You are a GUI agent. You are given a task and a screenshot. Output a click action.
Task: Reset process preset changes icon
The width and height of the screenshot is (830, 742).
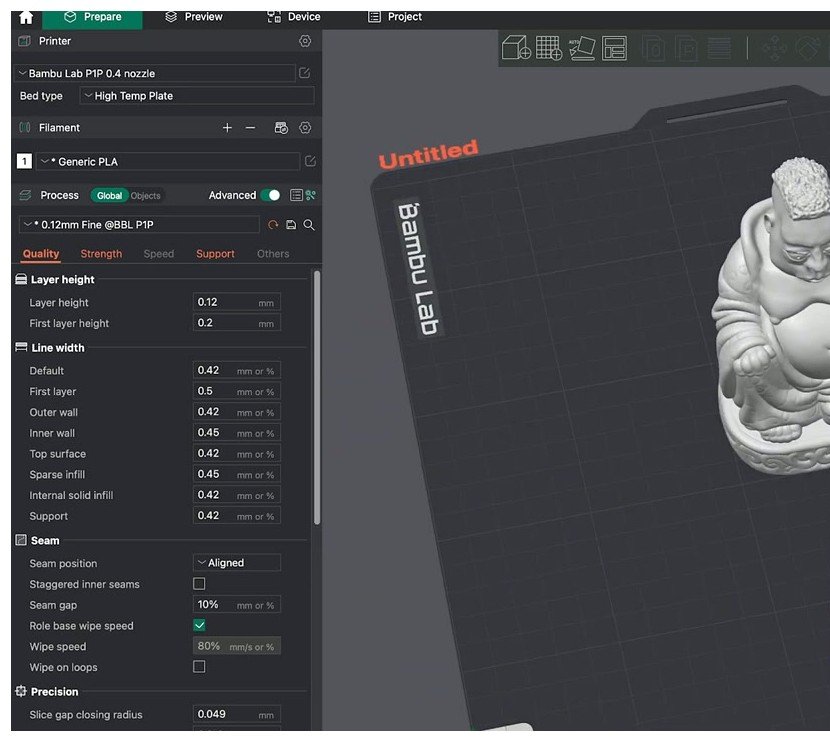(x=273, y=225)
